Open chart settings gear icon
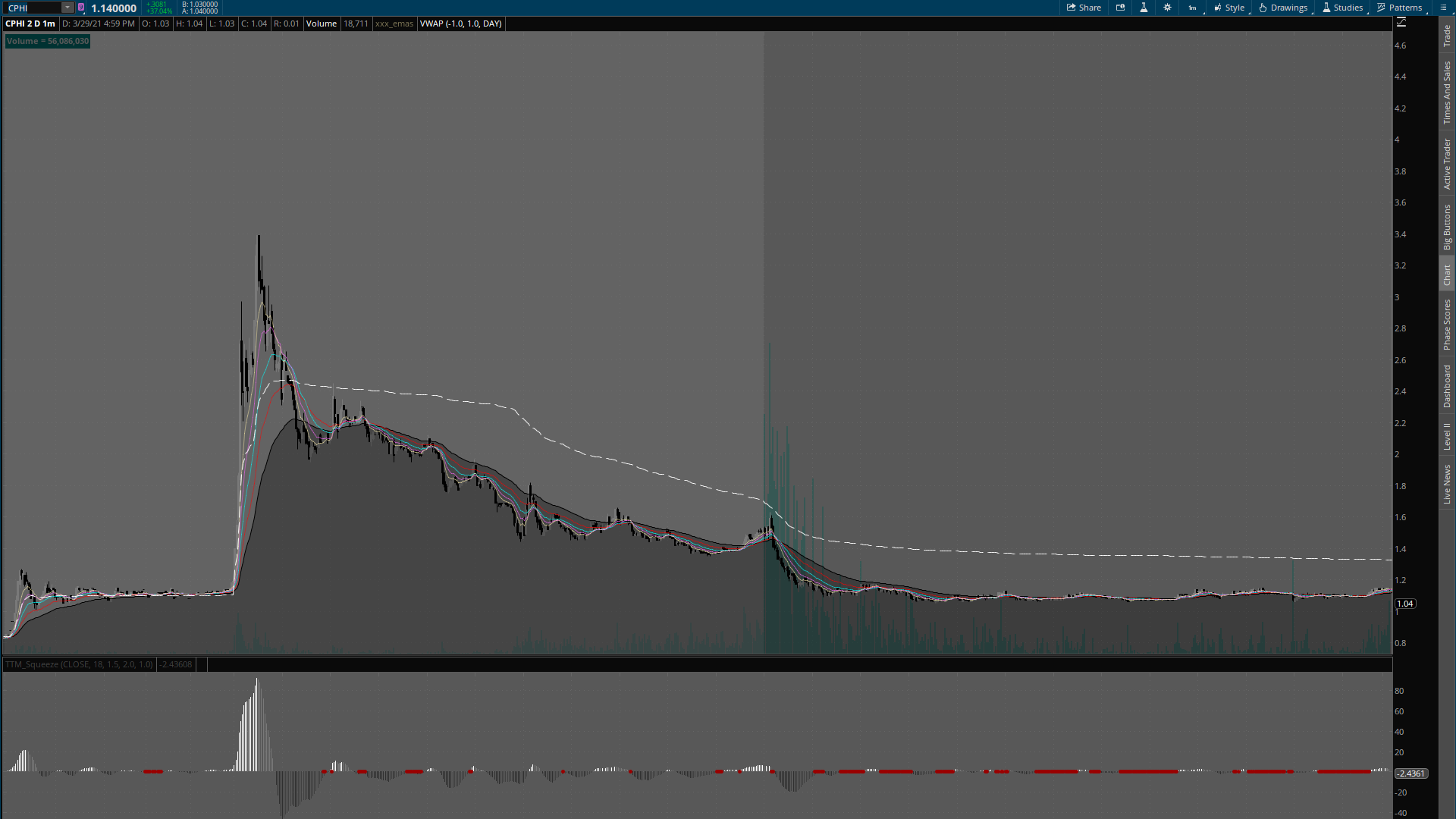1456x819 pixels. 1167,8
